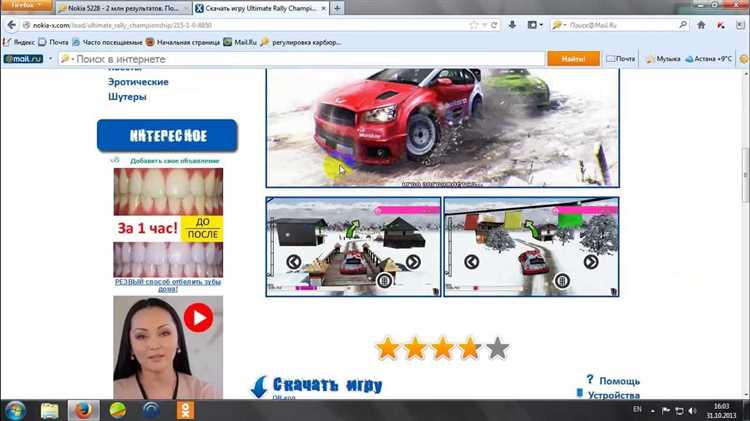Open the search engine selector dropdown

click(558, 25)
